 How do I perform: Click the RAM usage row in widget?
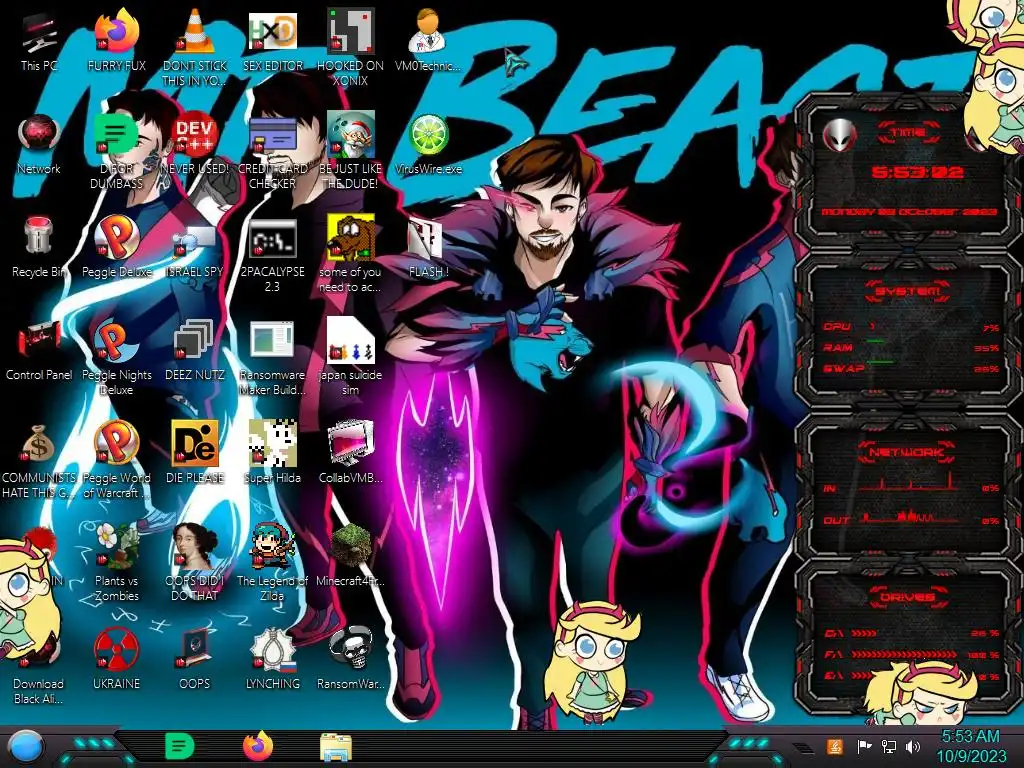coord(912,347)
